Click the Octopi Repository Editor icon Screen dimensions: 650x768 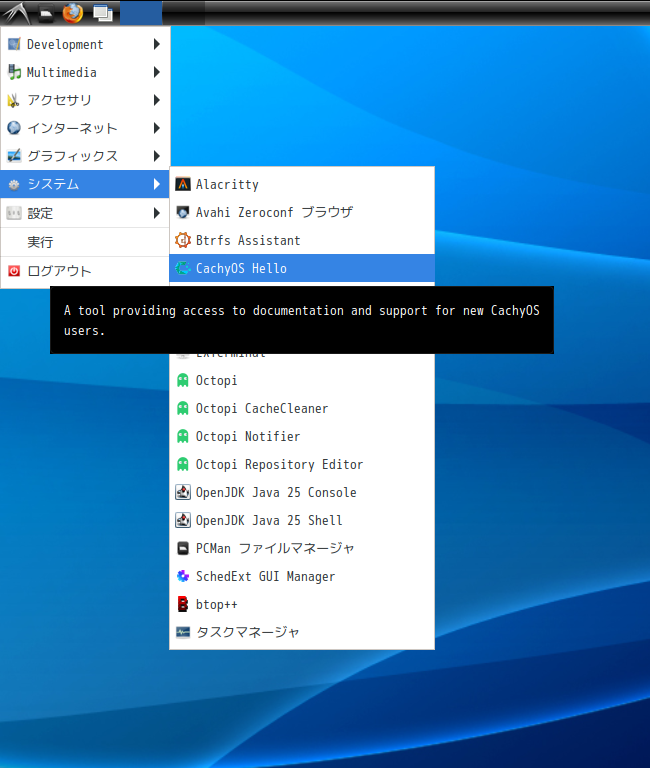pos(183,464)
